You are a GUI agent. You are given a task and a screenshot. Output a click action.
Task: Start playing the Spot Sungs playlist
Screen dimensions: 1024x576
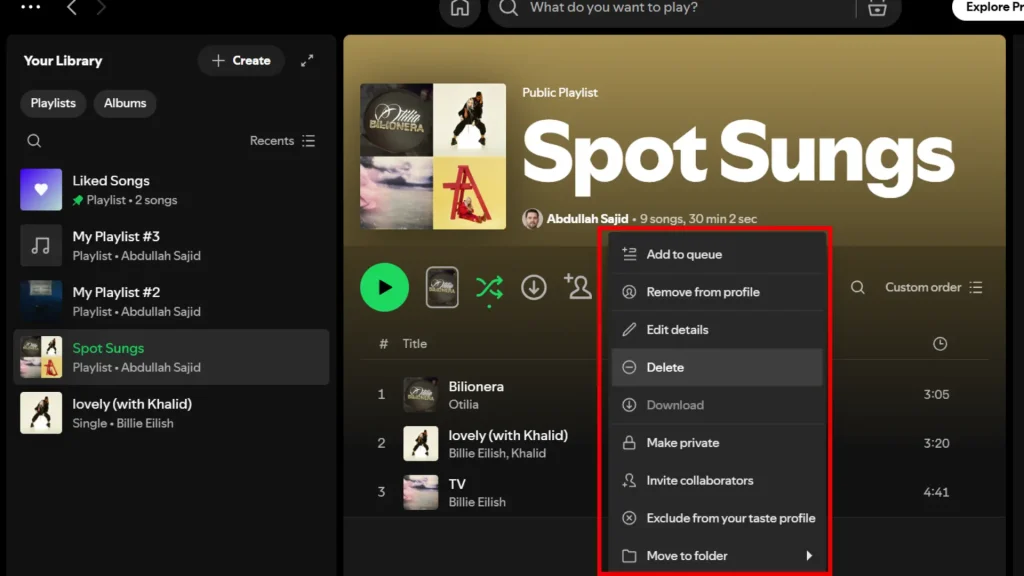tap(384, 287)
